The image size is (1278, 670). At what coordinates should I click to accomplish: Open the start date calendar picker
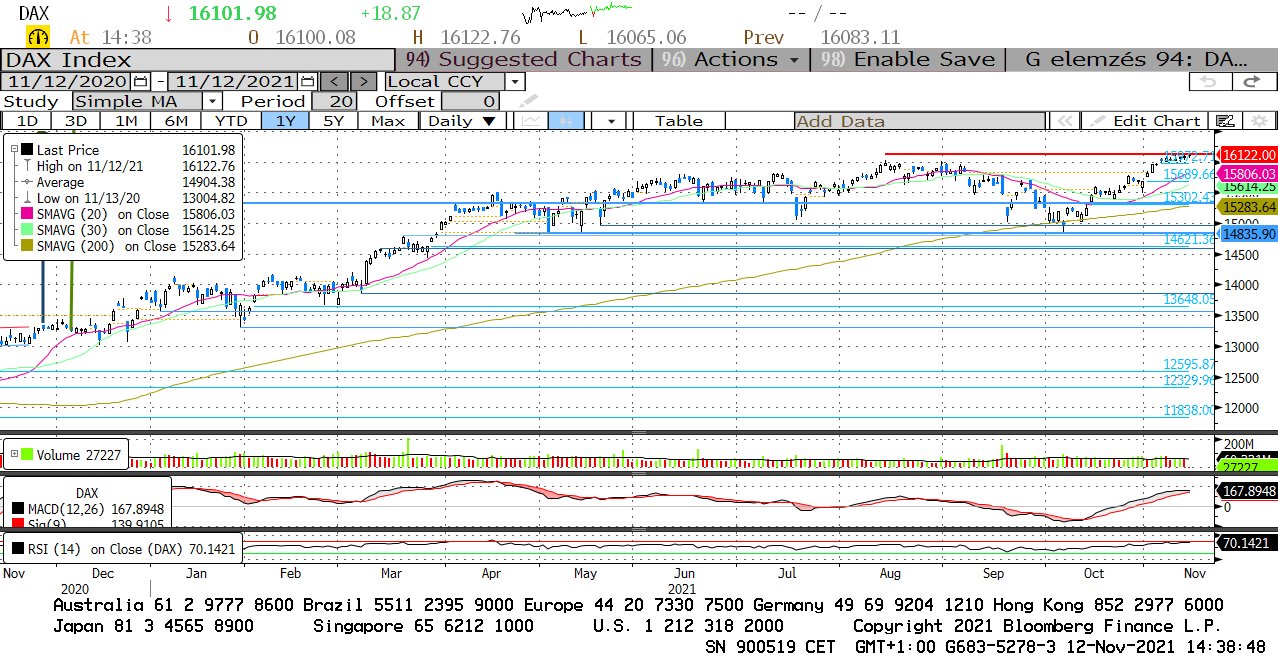tap(140, 81)
